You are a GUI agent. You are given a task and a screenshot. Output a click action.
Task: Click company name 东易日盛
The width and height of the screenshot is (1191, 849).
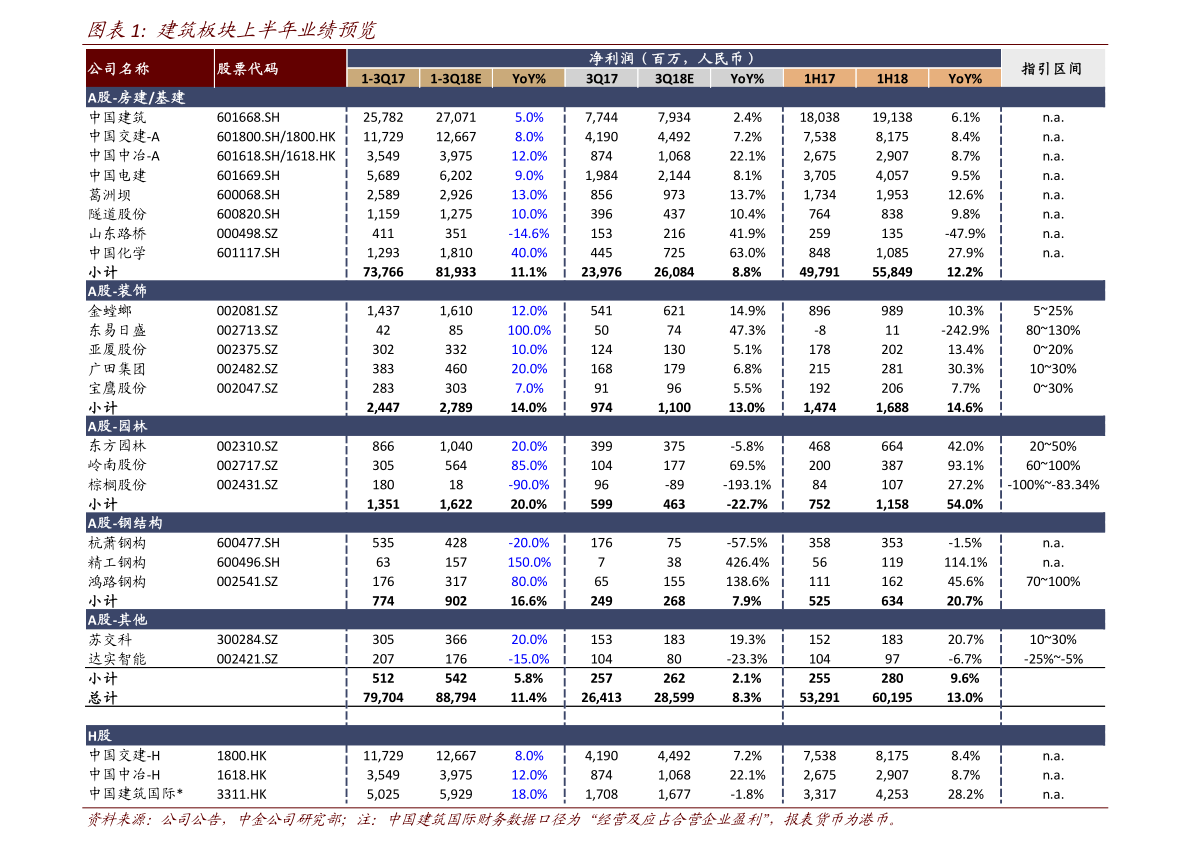pos(118,330)
